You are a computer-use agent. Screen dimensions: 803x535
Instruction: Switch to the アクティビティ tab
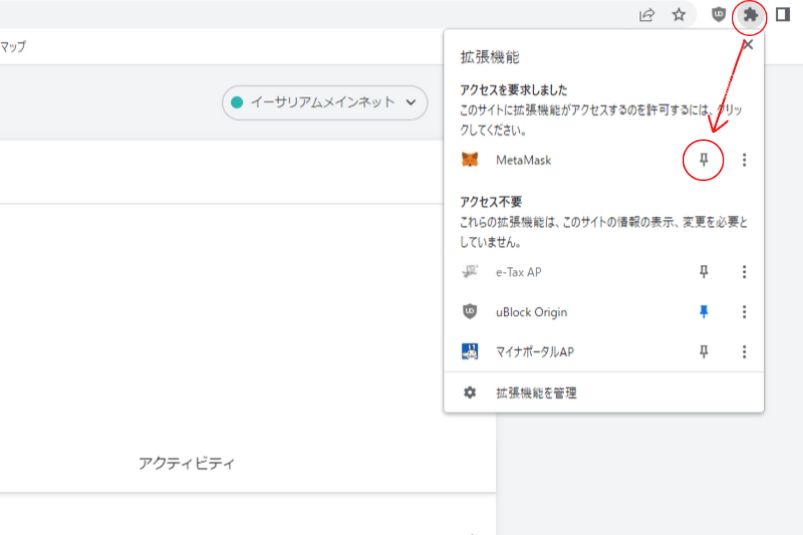pos(186,463)
